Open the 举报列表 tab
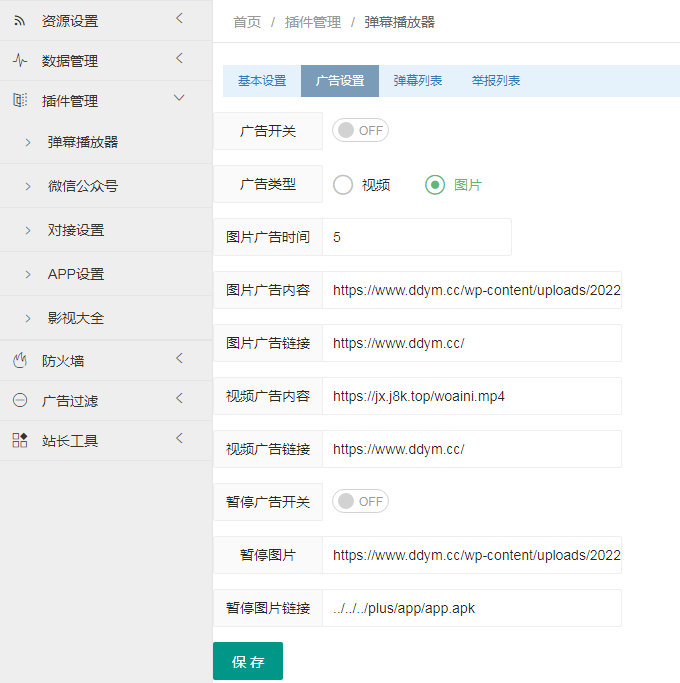Viewport: 680px width, 683px height. pyautogui.click(x=496, y=81)
